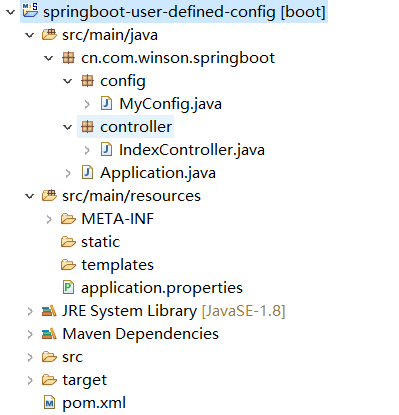Click the src folder icon
399x415 pixels.
(x=49, y=357)
